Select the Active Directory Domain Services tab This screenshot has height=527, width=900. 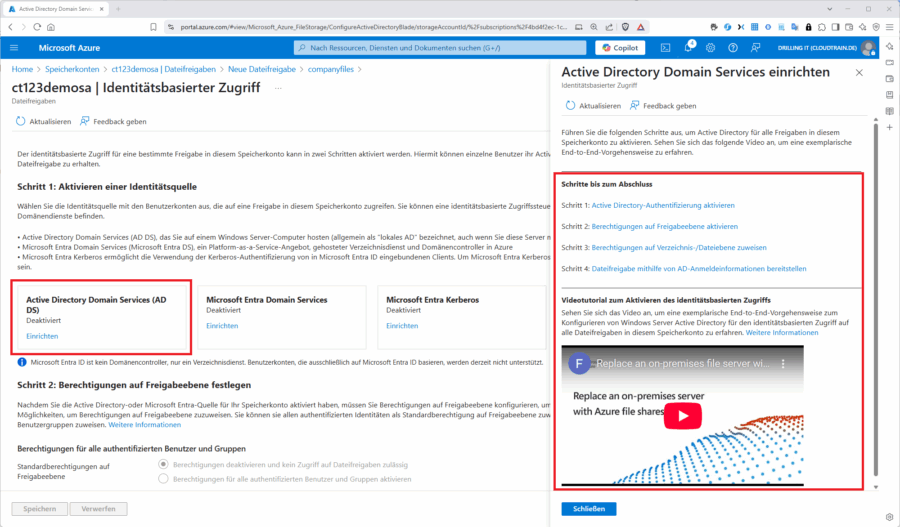[56, 9]
